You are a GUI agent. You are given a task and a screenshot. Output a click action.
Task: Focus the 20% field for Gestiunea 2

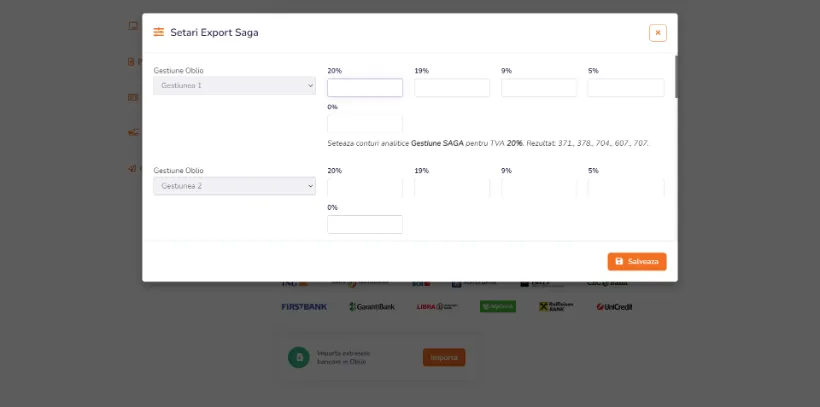click(x=365, y=188)
